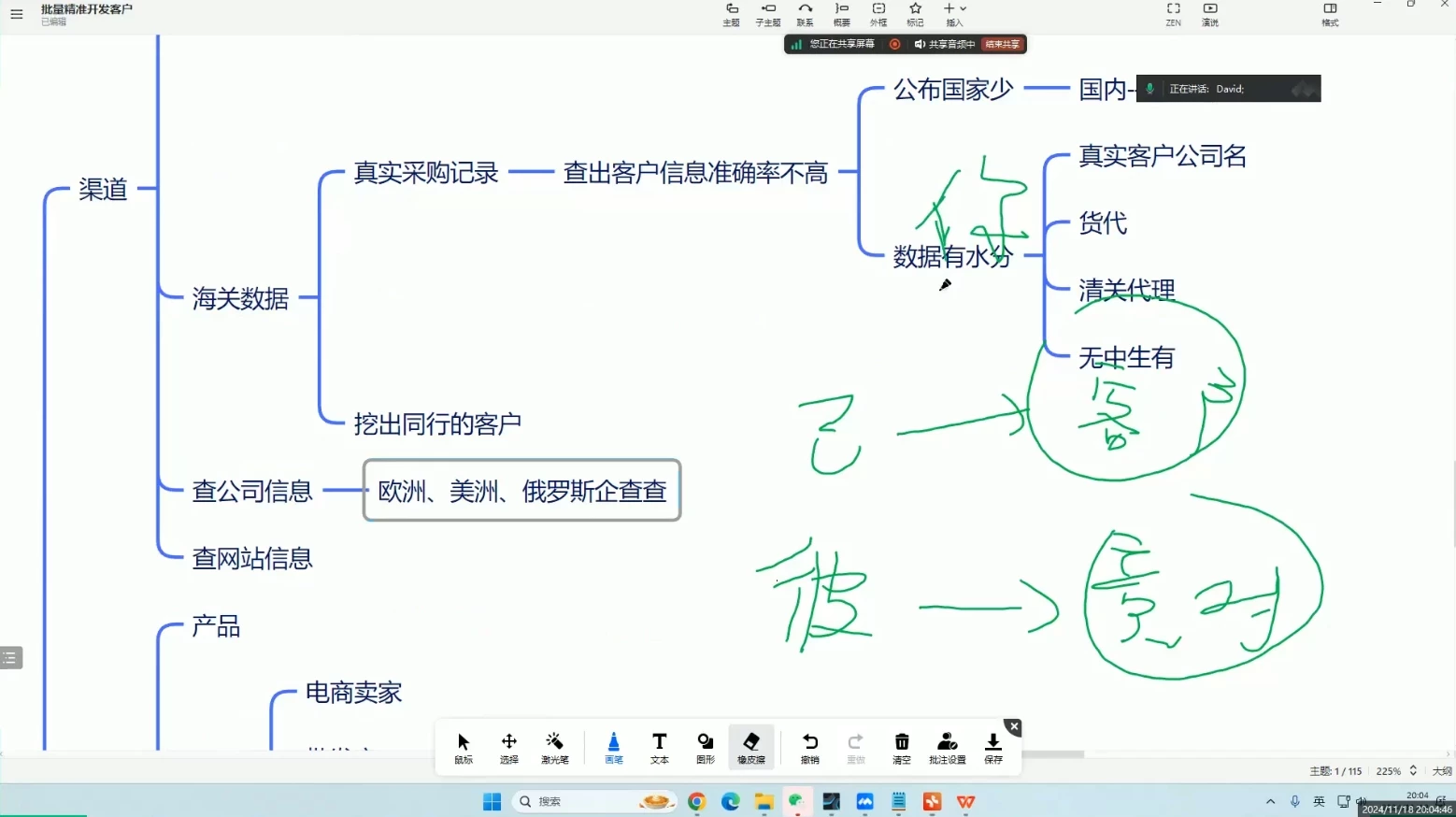Switch to the 橡皮擦 eraser tool
This screenshot has height=817, width=1456.
coord(750,747)
